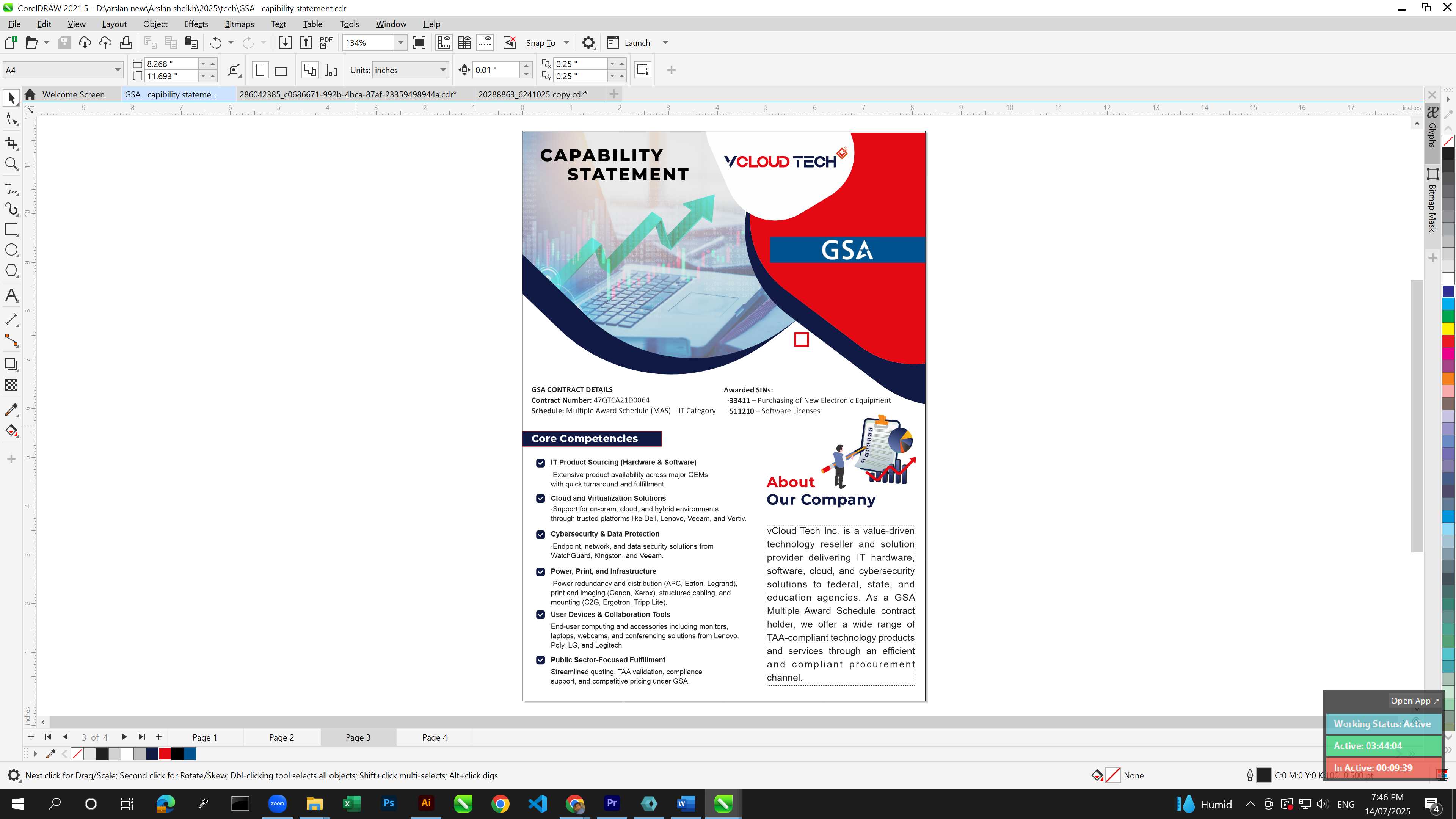Select the Rectangle tool

tap(11, 229)
